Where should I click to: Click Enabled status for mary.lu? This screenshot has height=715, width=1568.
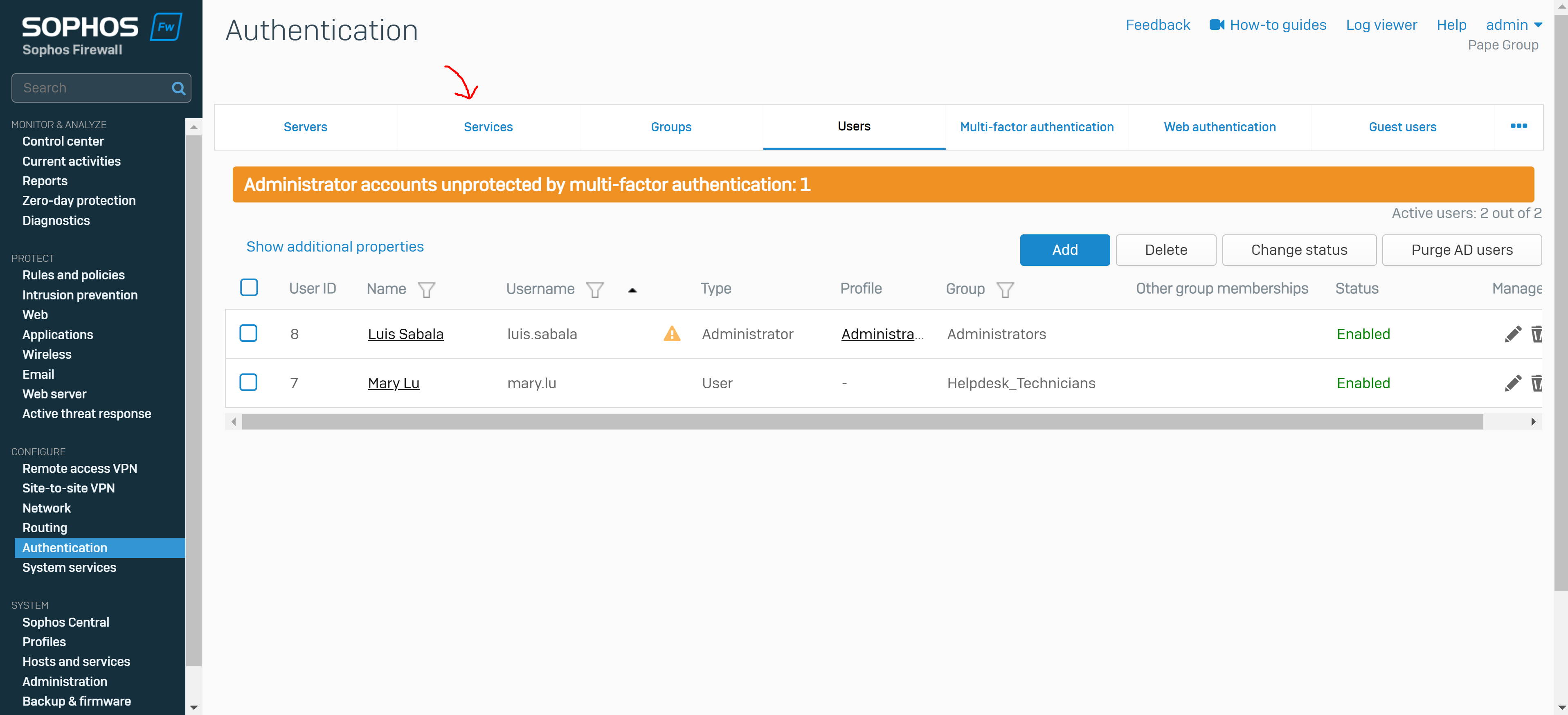(1363, 383)
